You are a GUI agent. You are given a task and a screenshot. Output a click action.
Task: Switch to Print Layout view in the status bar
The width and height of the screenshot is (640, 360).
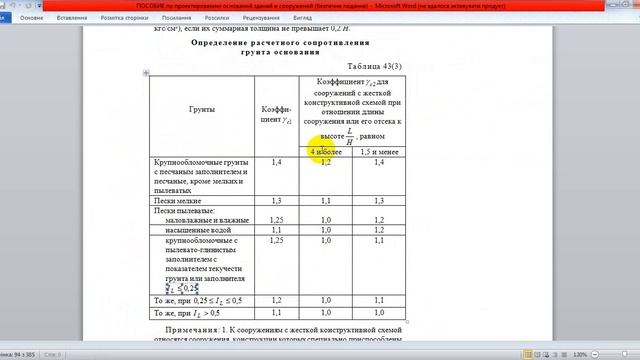pos(528,355)
